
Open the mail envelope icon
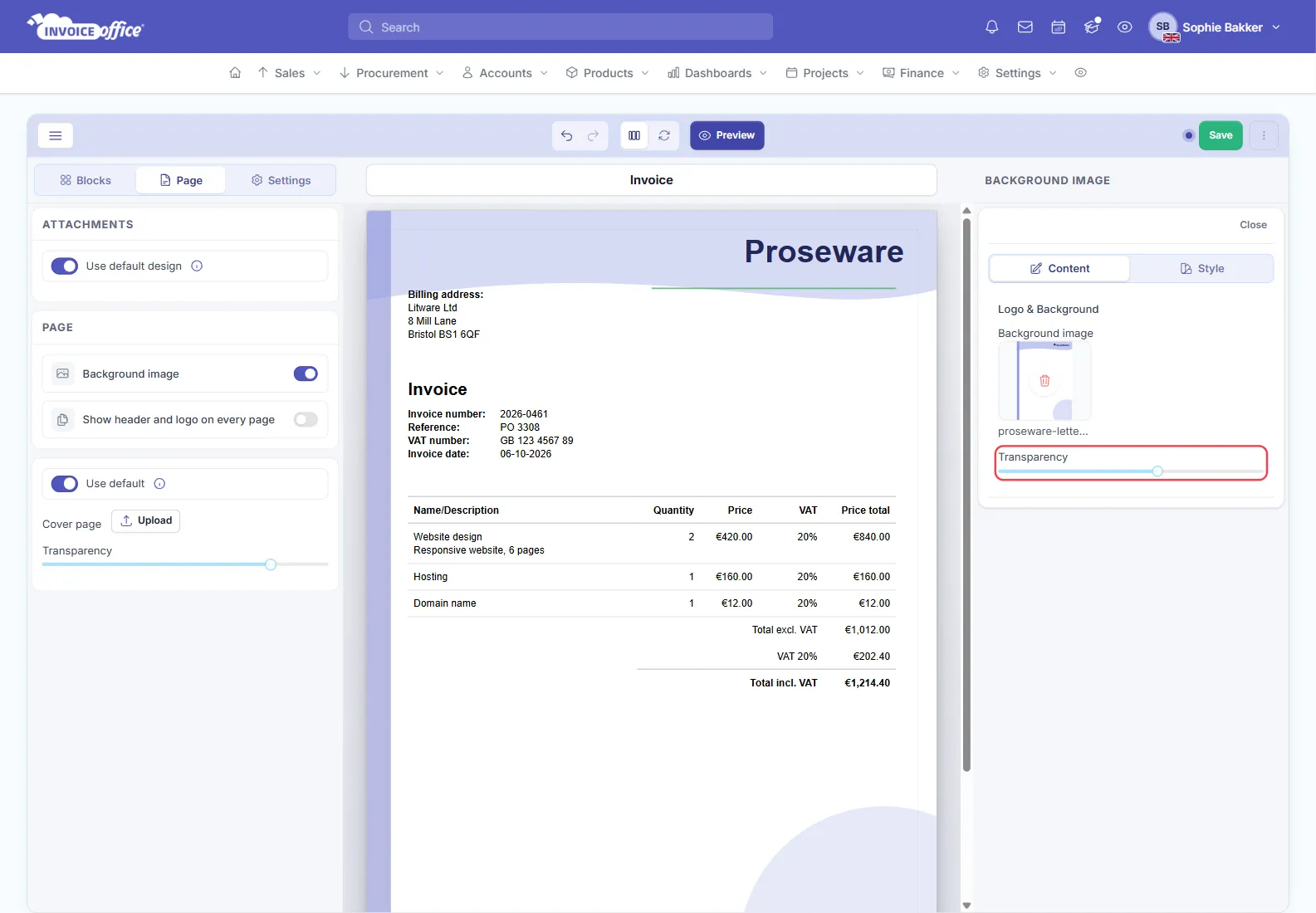1025,27
